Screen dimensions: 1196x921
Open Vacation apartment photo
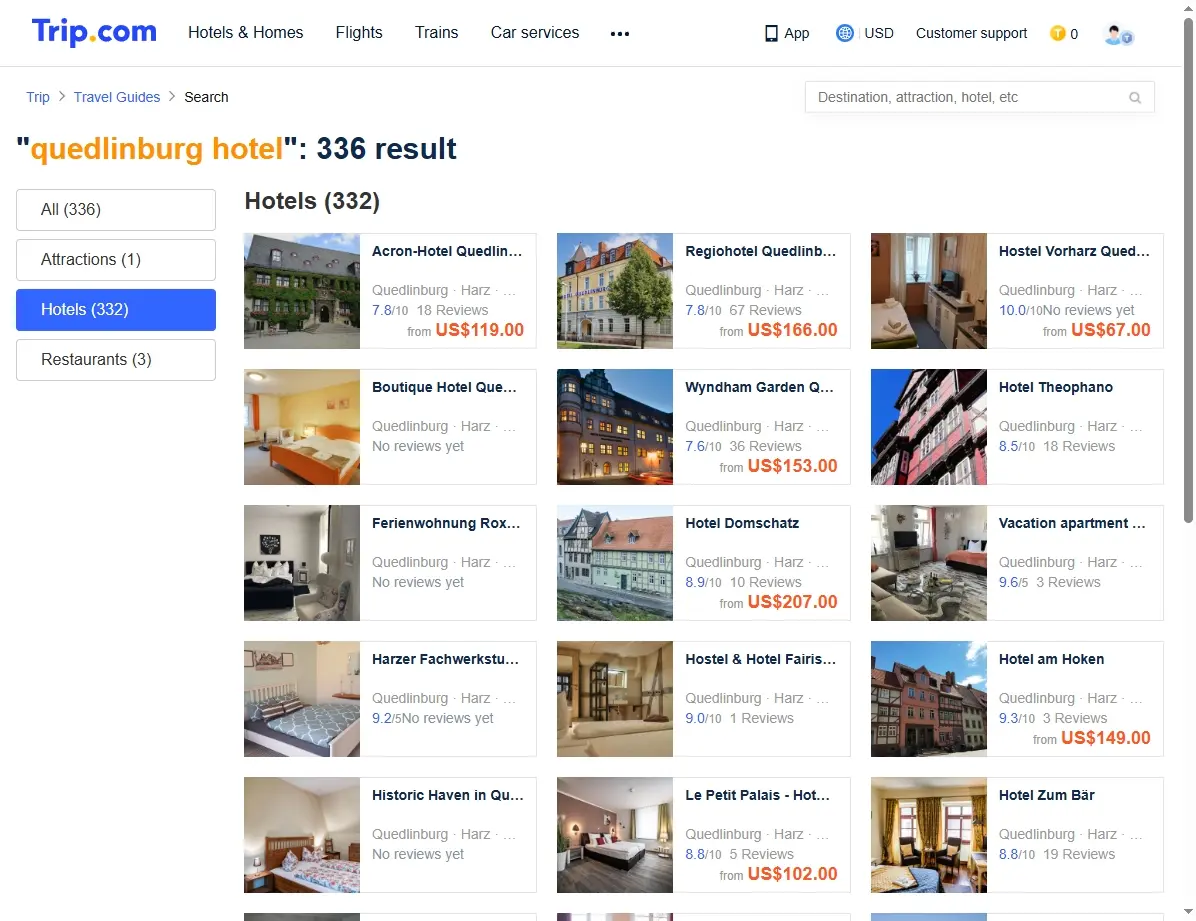[x=928, y=562]
